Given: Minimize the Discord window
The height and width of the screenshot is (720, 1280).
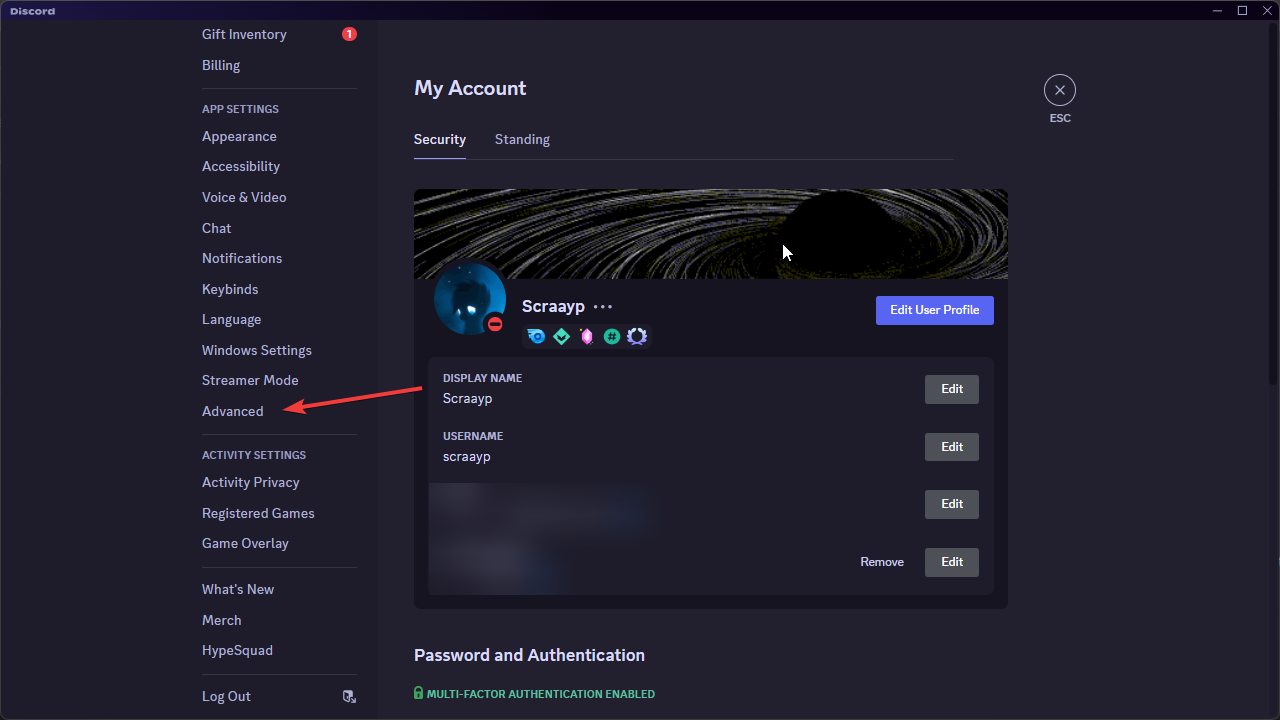Looking at the screenshot, I should click(x=1217, y=10).
